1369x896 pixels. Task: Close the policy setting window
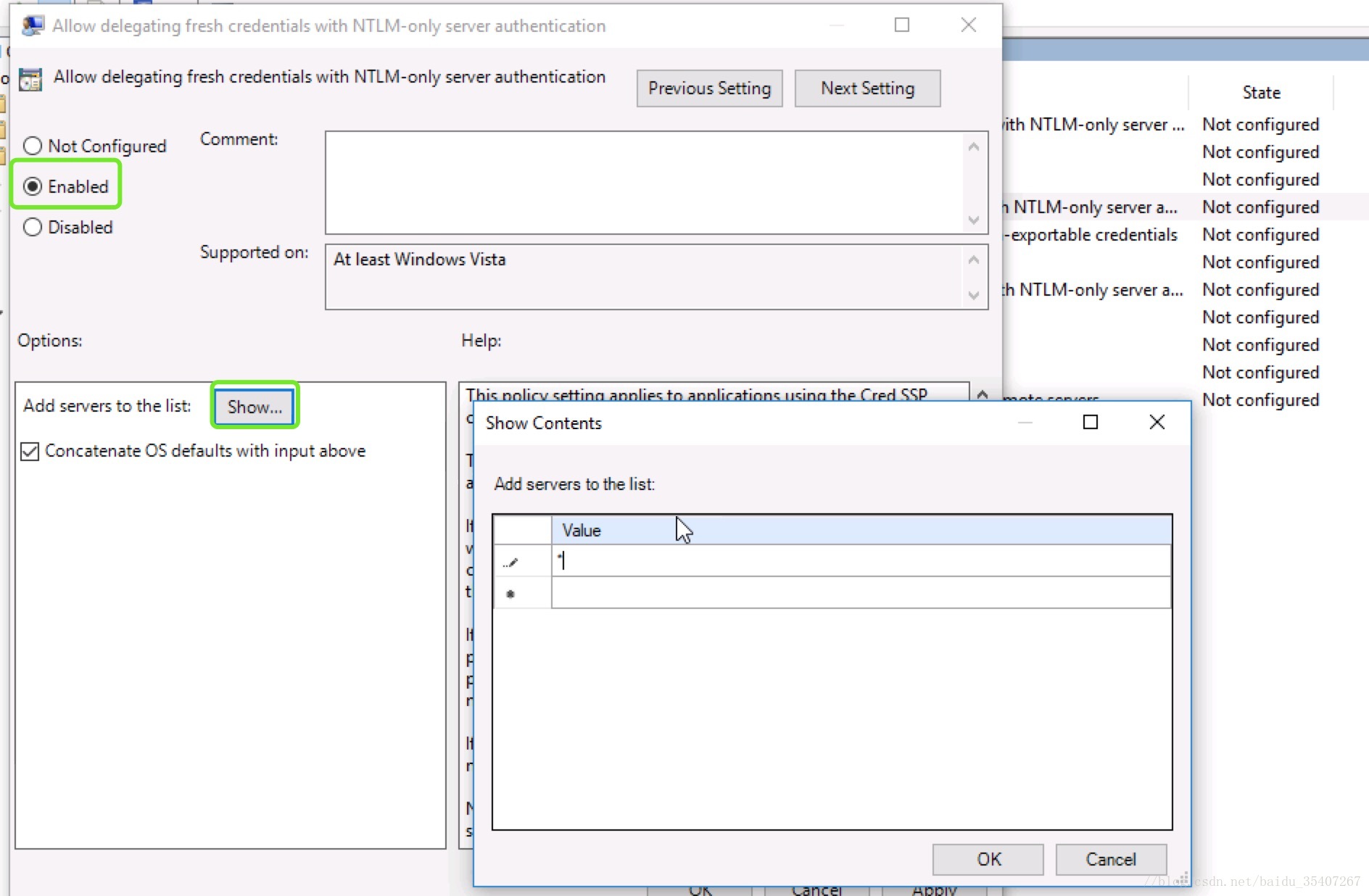coord(968,25)
